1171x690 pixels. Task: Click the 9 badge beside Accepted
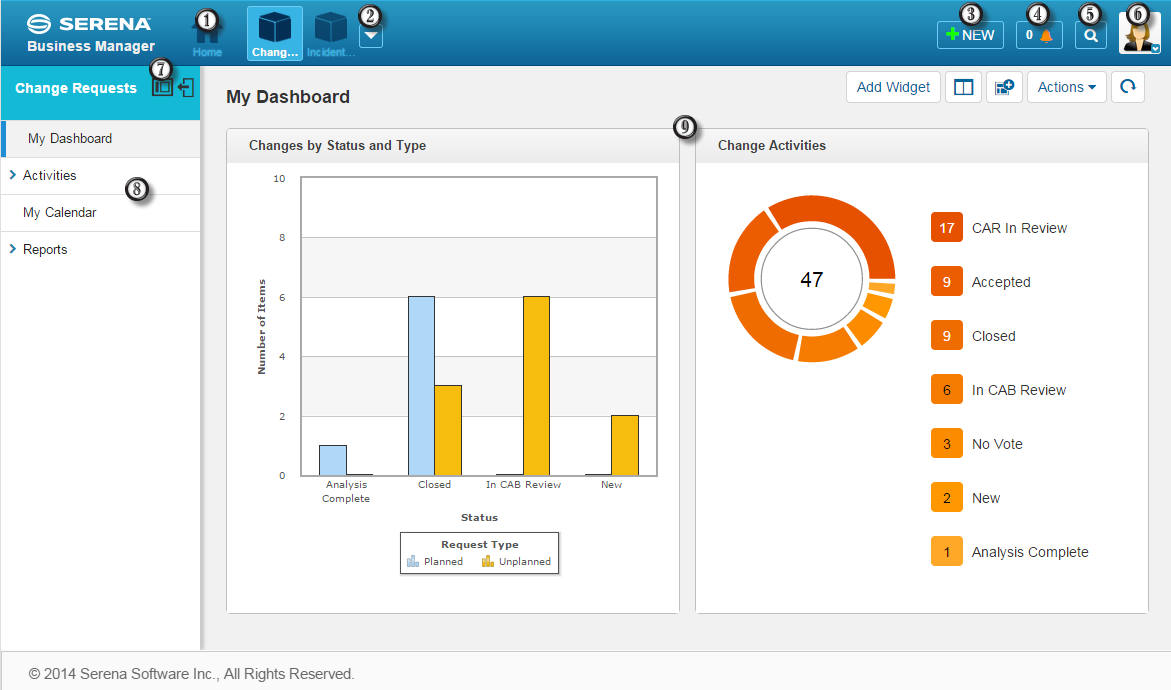tap(946, 282)
